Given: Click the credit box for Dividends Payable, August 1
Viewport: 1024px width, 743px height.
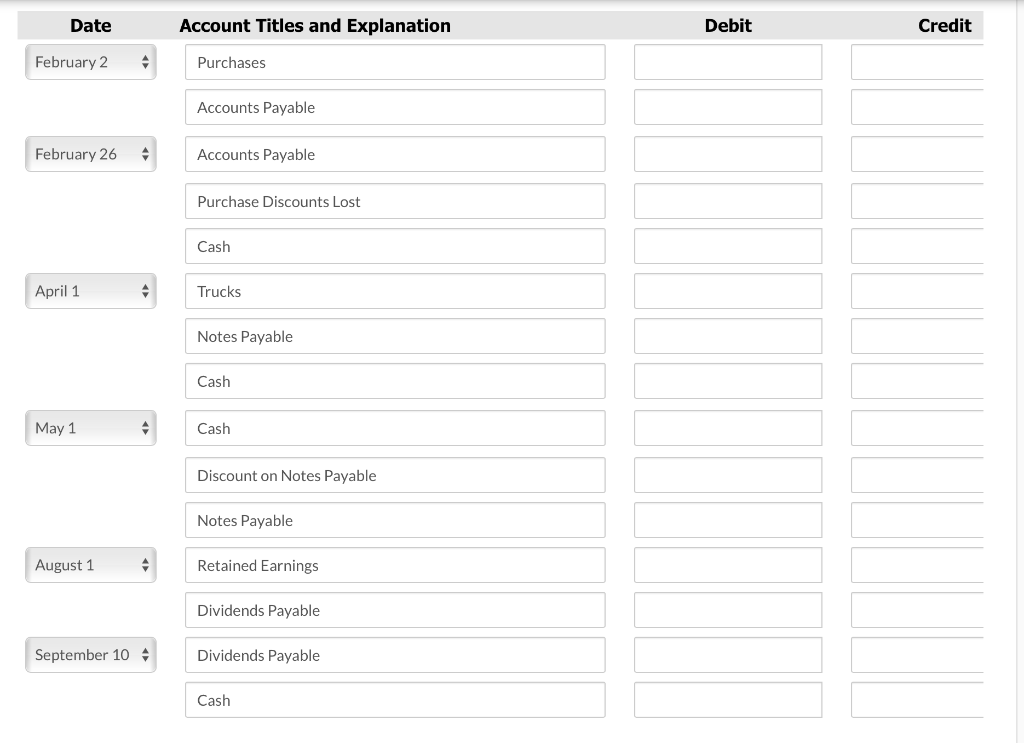Looking at the screenshot, I should pos(916,610).
